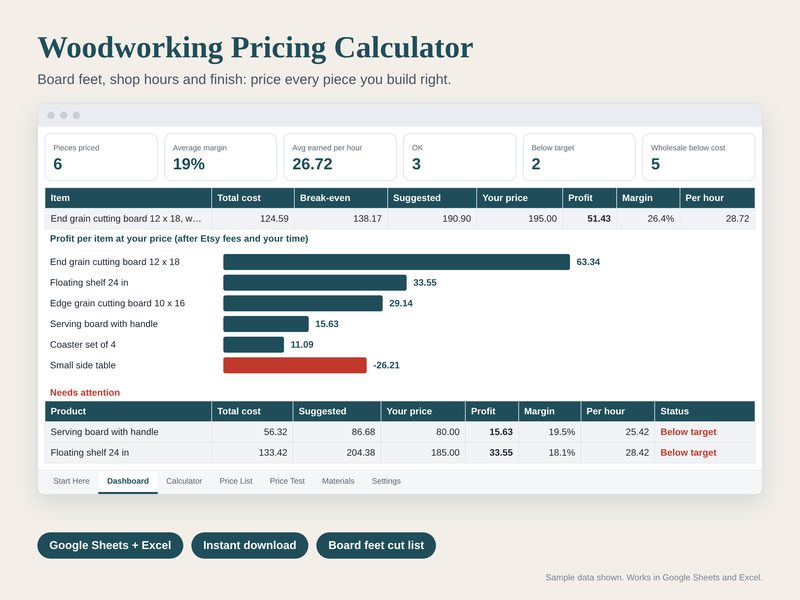Click the 185.00 your price cell
The width and height of the screenshot is (800, 600).
pyautogui.click(x=423, y=453)
